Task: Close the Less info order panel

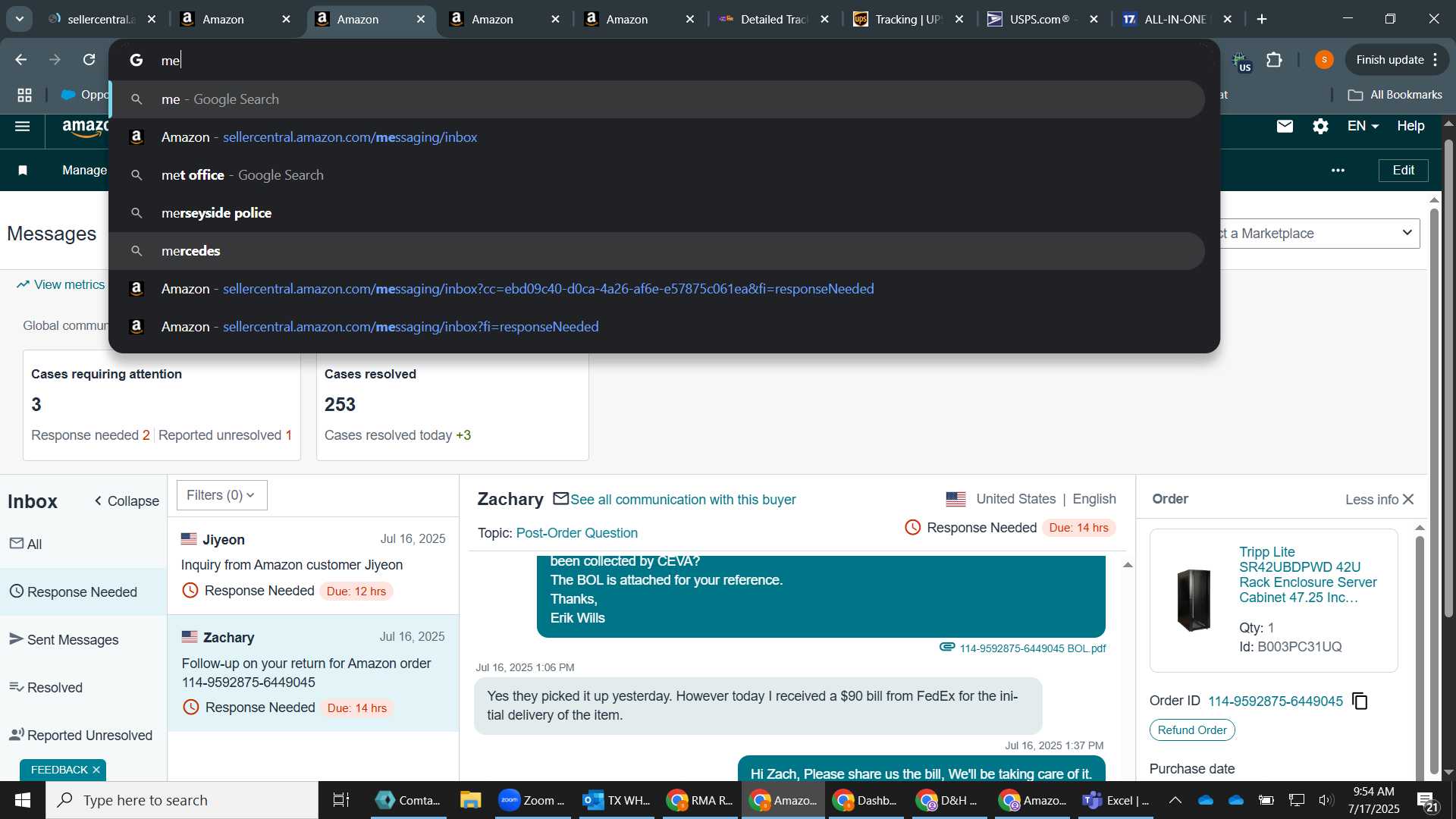Action: coord(1408,500)
